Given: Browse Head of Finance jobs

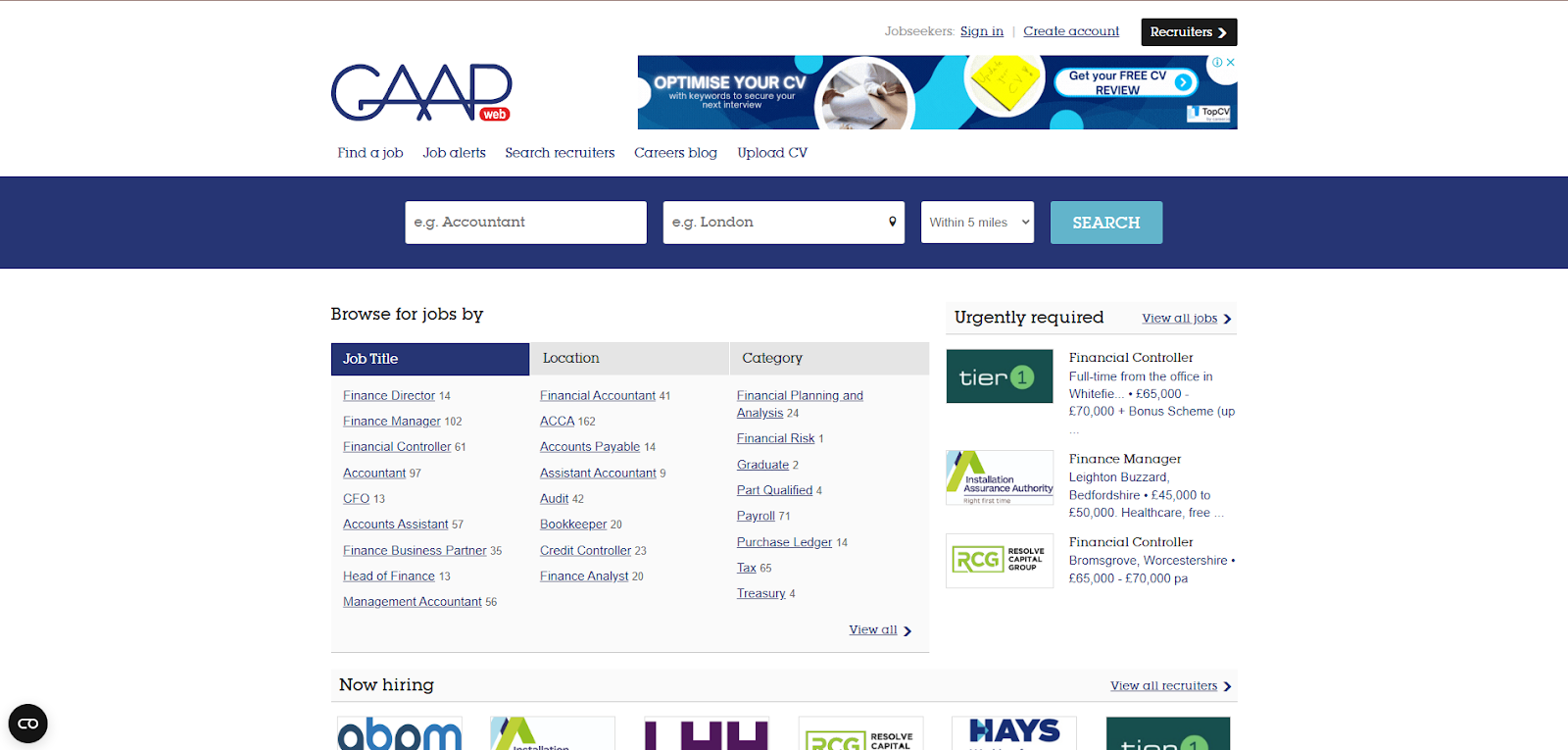Looking at the screenshot, I should point(389,576).
